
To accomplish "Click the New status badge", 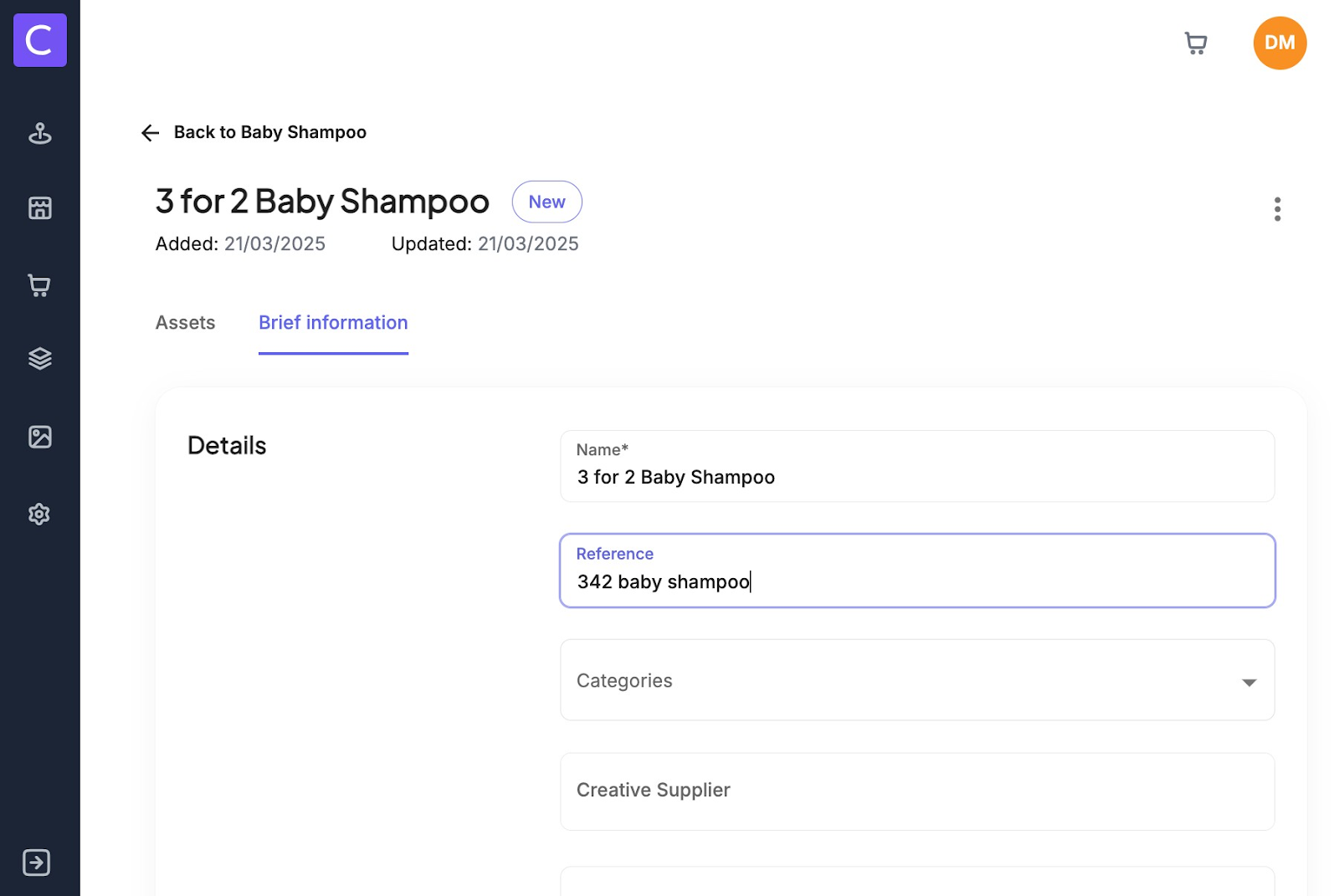I will click(x=546, y=202).
